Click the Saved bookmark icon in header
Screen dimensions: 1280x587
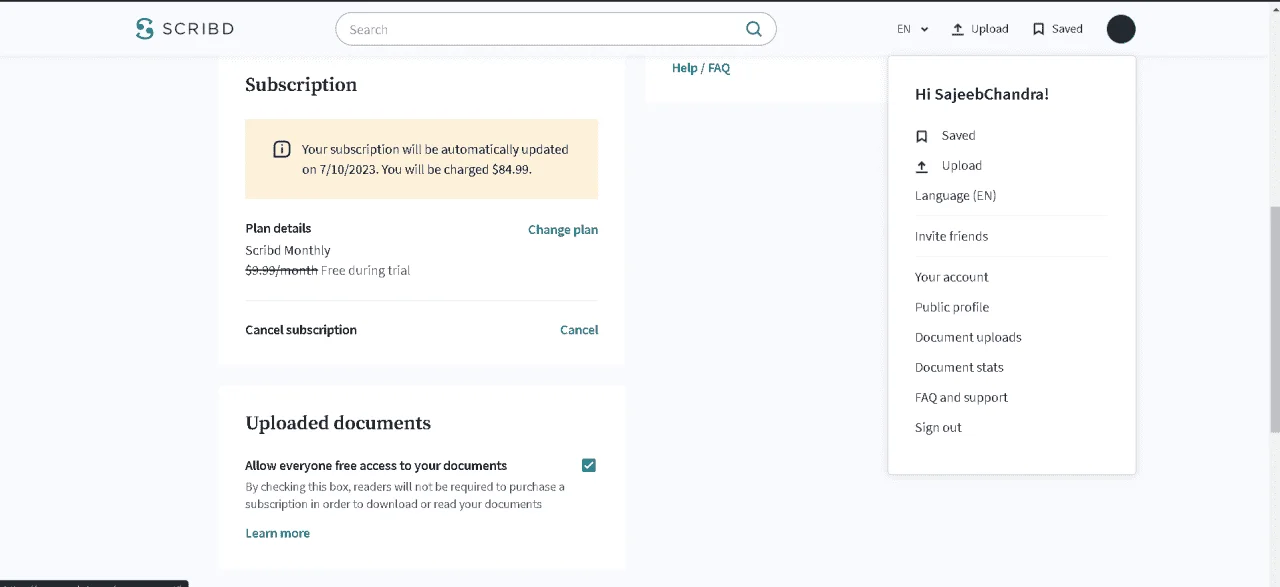coord(1039,29)
